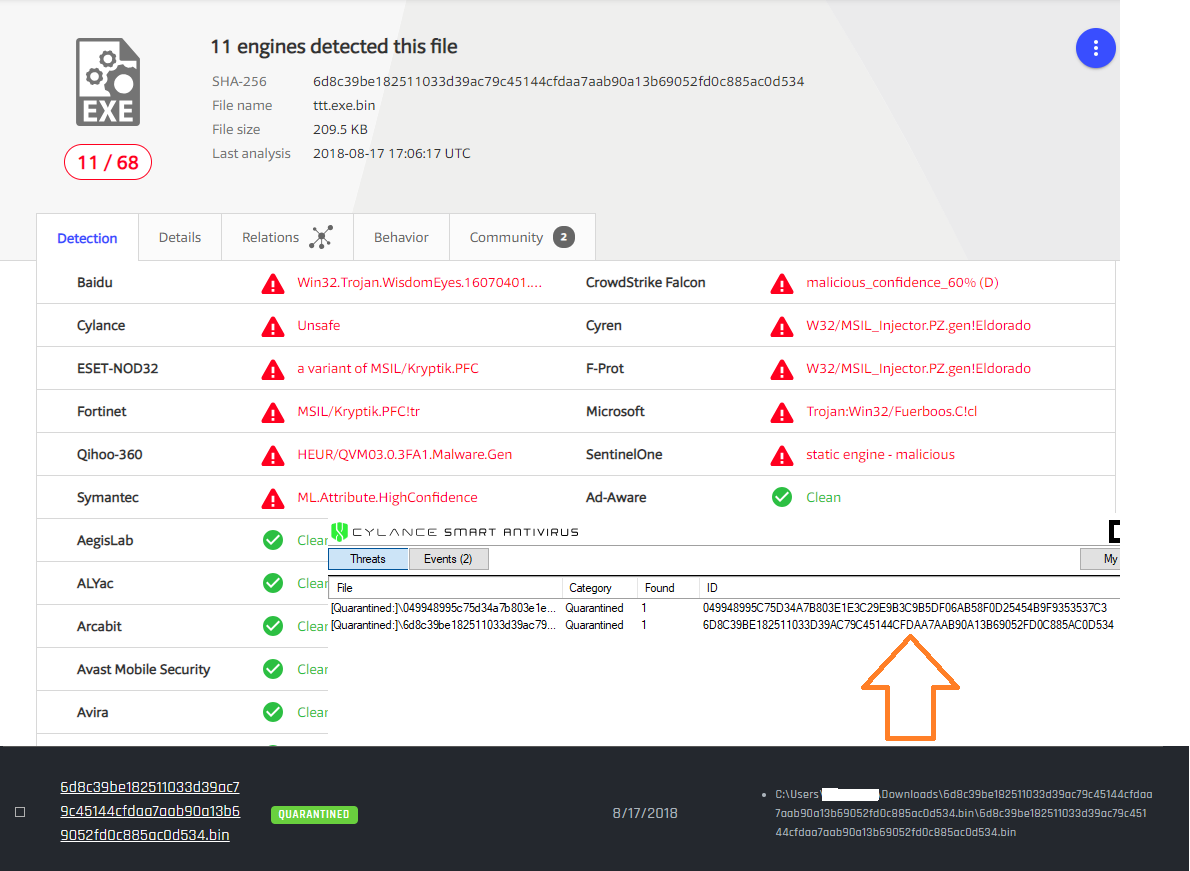Click Cyren's W32/MSIL_Injector.PZ.gen!Eldorado result
1190x871 pixels.
tap(918, 325)
